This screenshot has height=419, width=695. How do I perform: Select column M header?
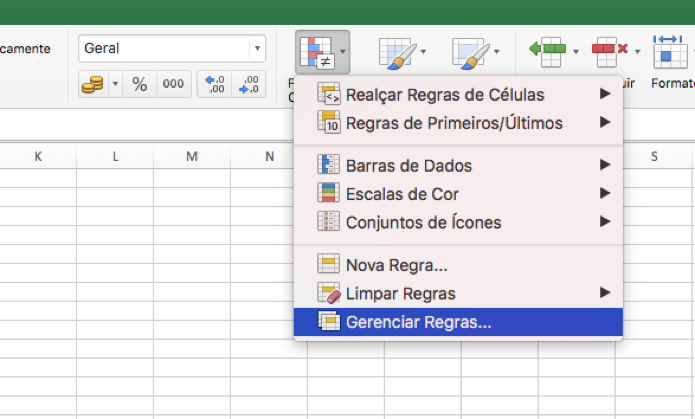coord(192,156)
